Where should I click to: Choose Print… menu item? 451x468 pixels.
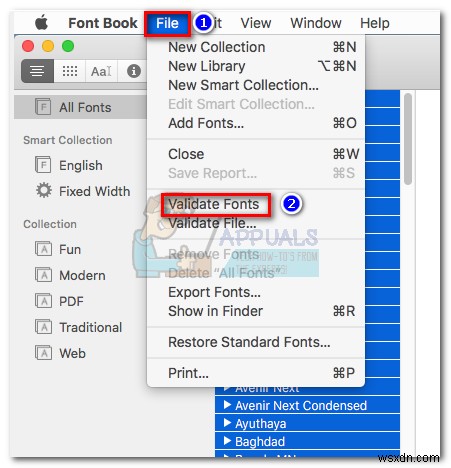tap(256, 373)
